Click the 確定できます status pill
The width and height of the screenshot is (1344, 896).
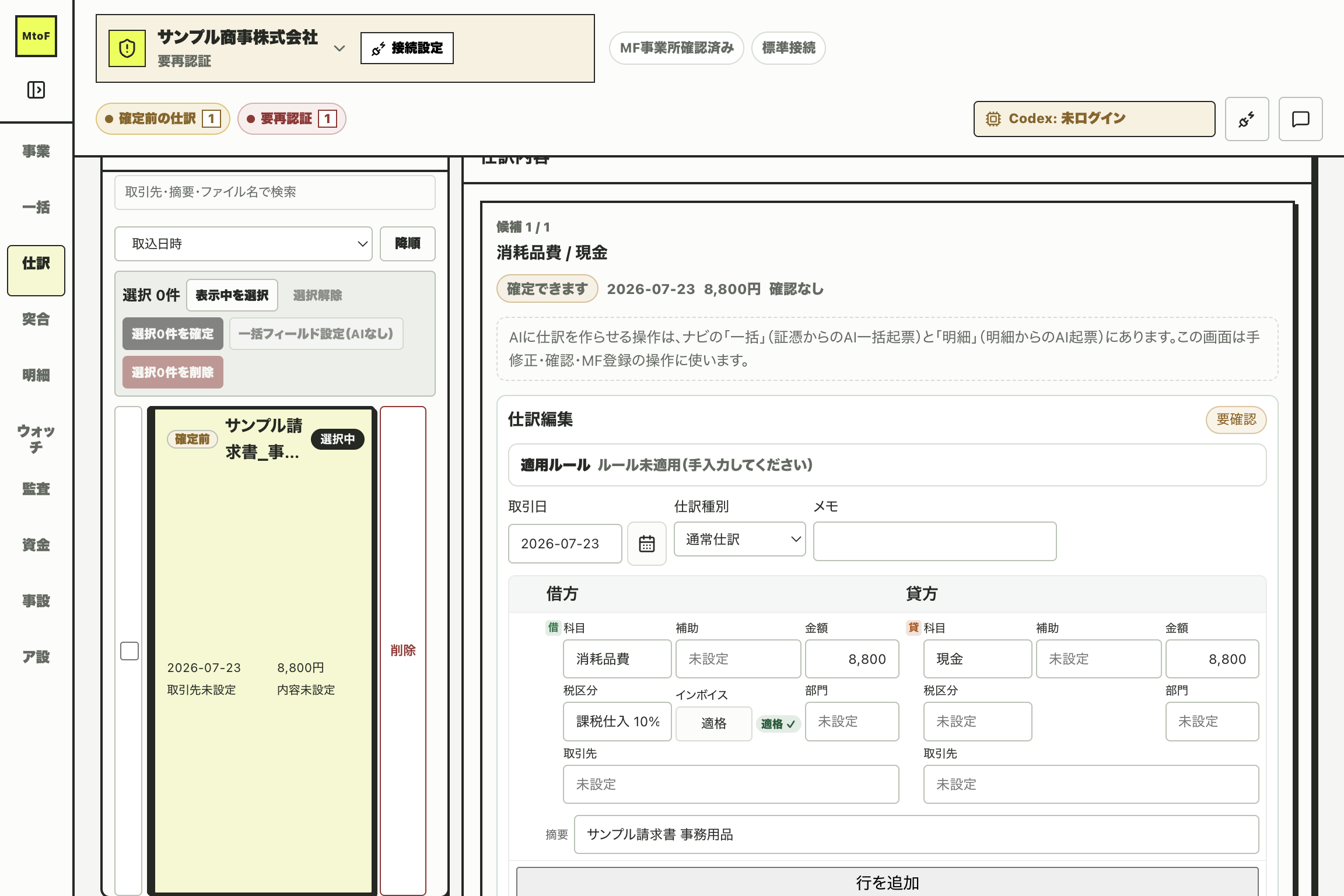(x=547, y=289)
